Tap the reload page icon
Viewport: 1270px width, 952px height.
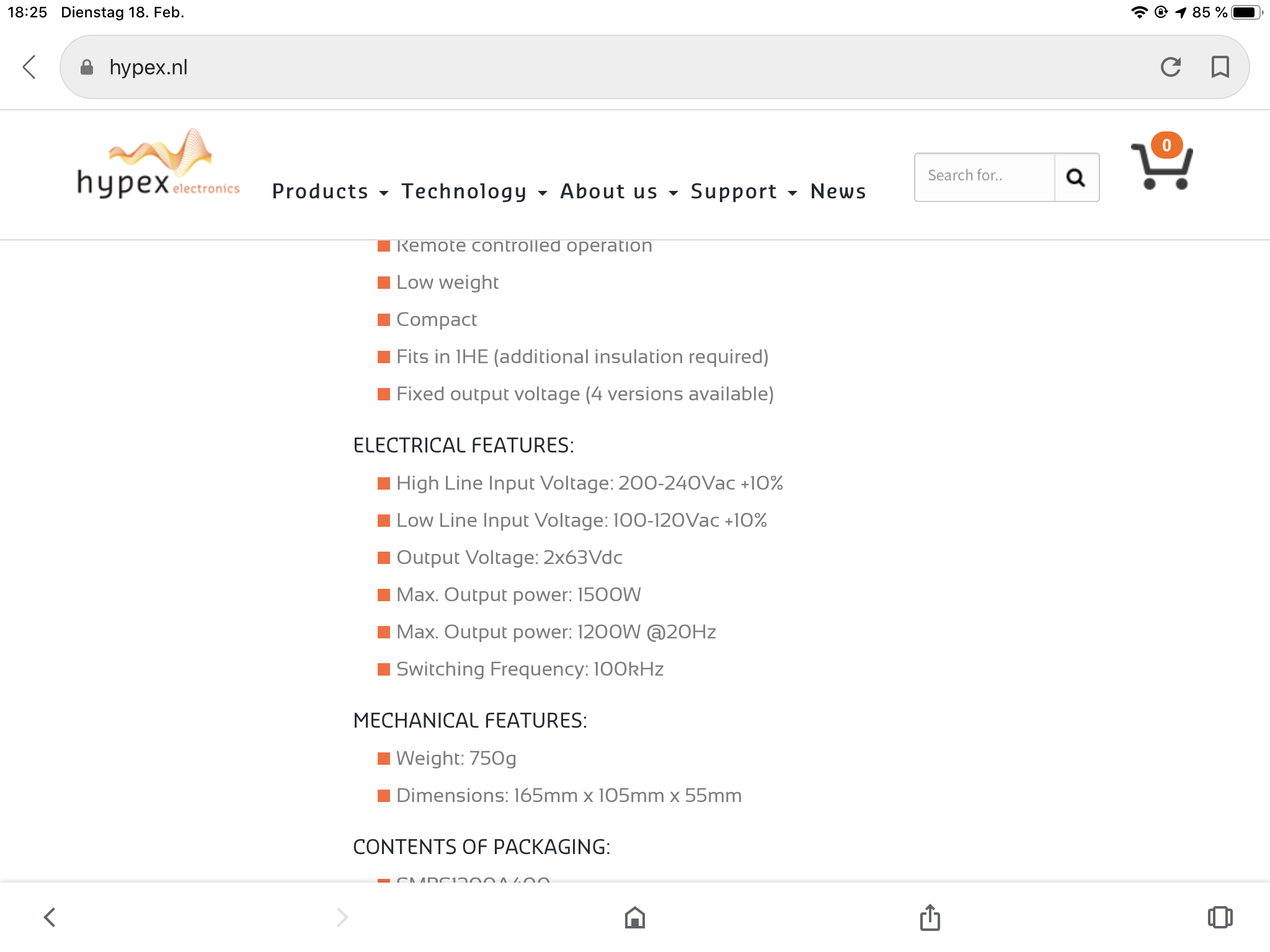coord(1170,67)
